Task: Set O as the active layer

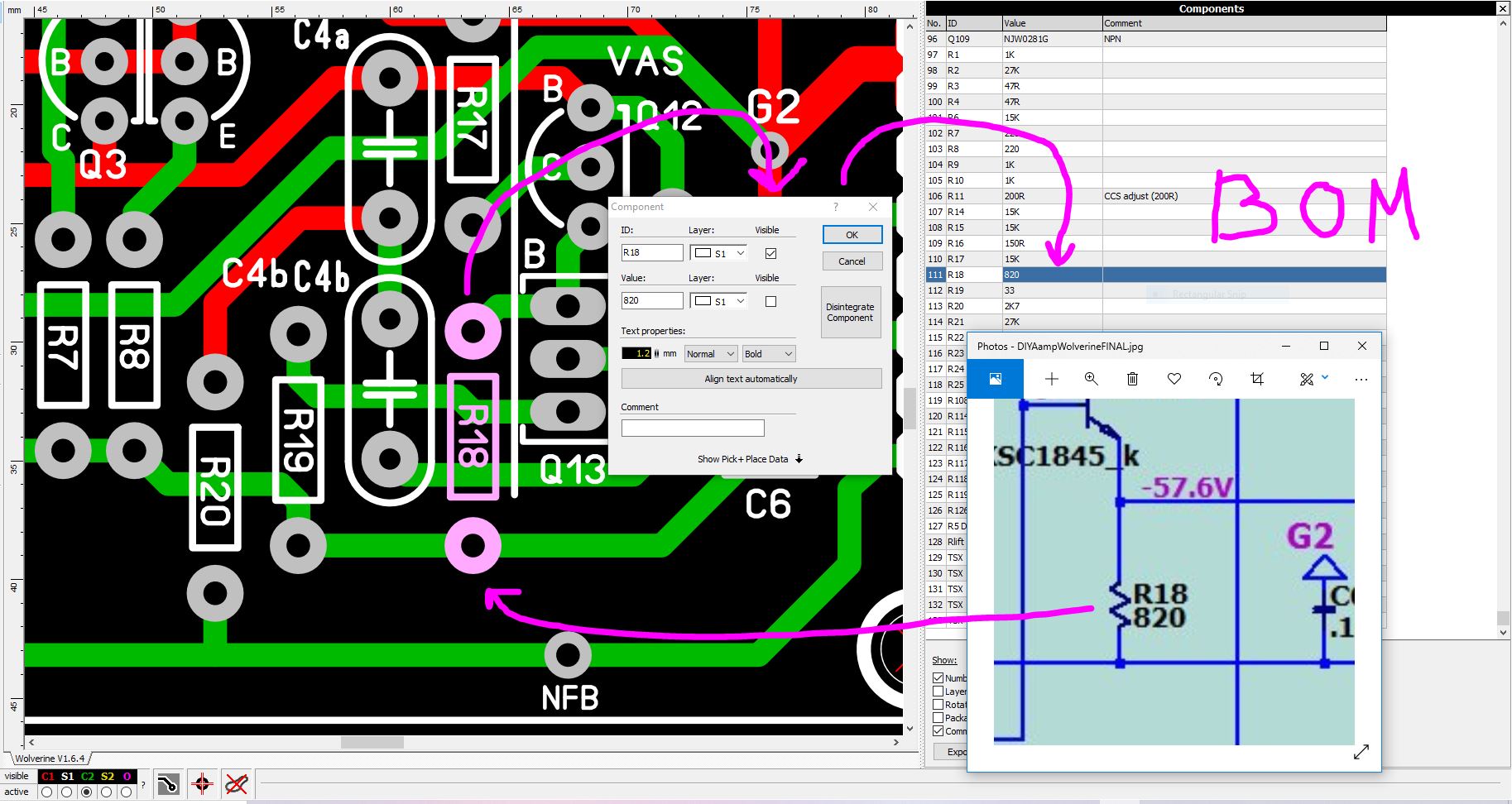Action: 127,792
